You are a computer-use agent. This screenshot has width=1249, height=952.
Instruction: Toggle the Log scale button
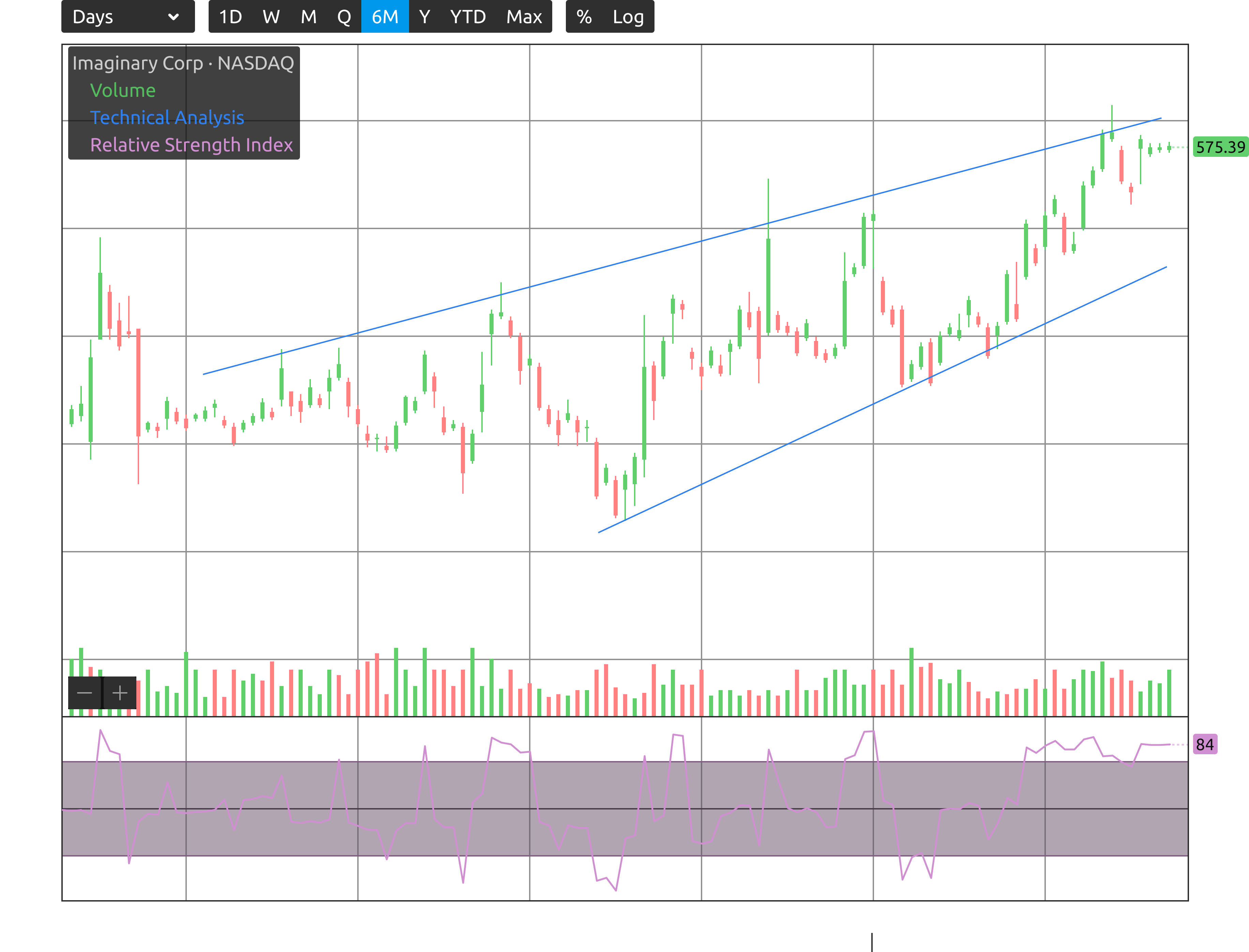click(x=628, y=17)
